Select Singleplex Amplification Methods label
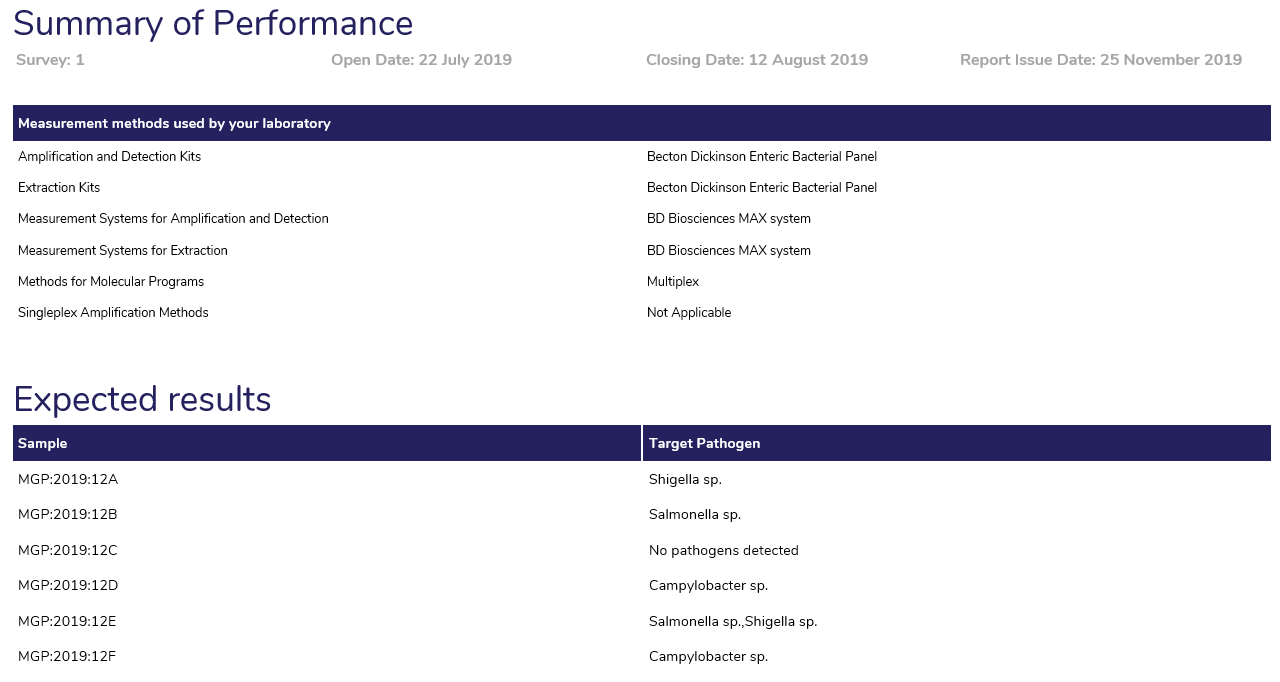Viewport: 1280px width, 682px height. [113, 313]
